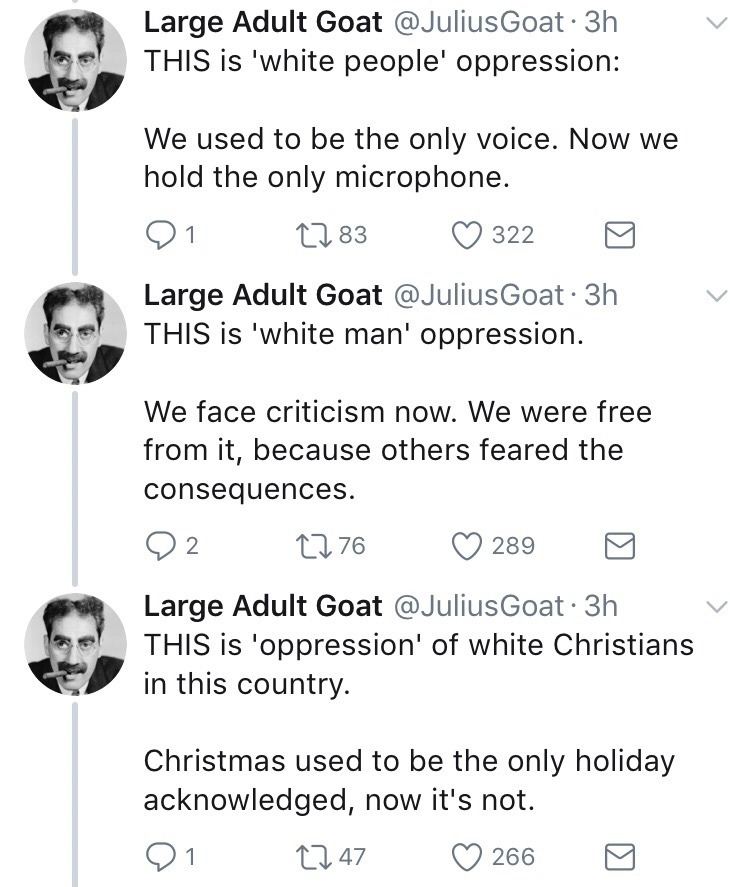Reply to the 'white man' oppression tweet
Image resolution: width=730 pixels, height=887 pixels.
tap(159, 546)
